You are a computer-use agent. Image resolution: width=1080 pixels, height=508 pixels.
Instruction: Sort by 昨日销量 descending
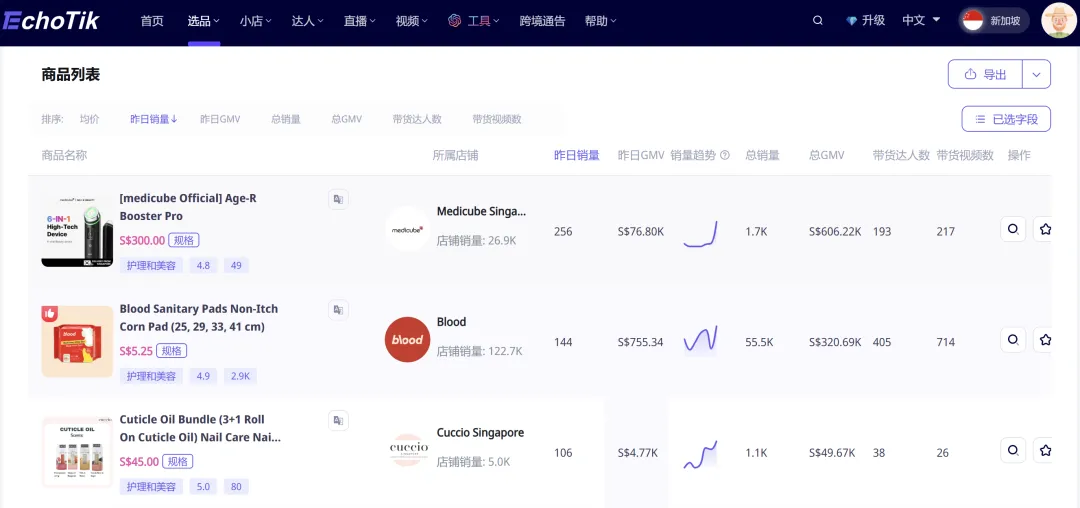pos(154,119)
